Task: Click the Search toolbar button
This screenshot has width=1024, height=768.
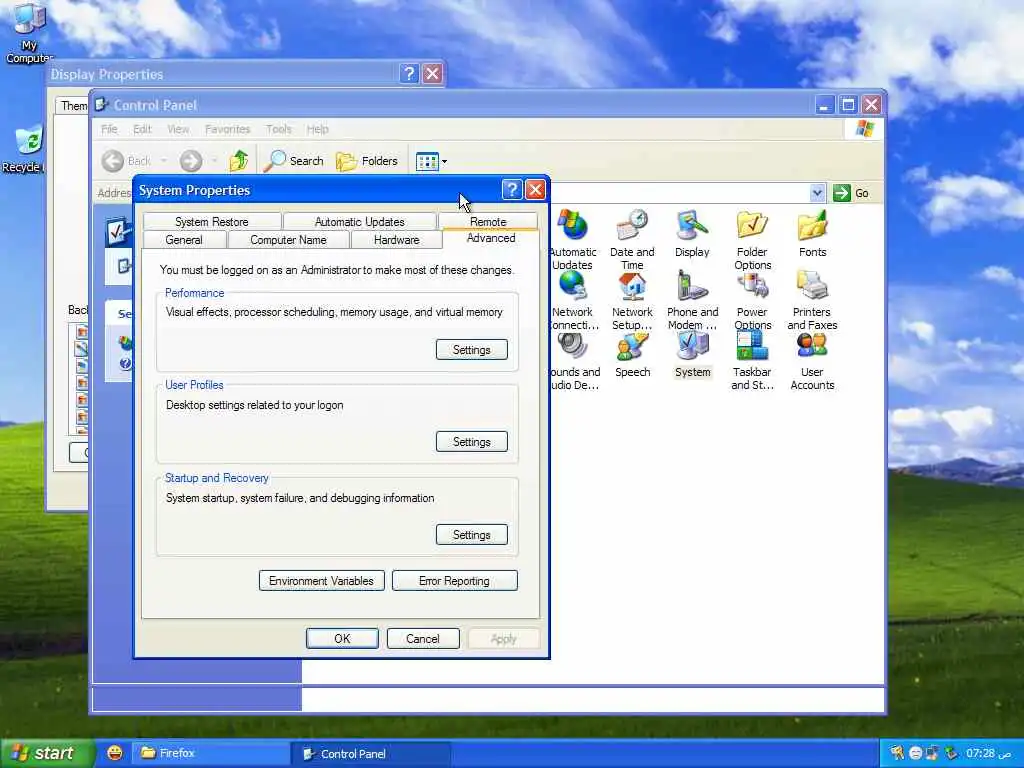Action: (293, 161)
